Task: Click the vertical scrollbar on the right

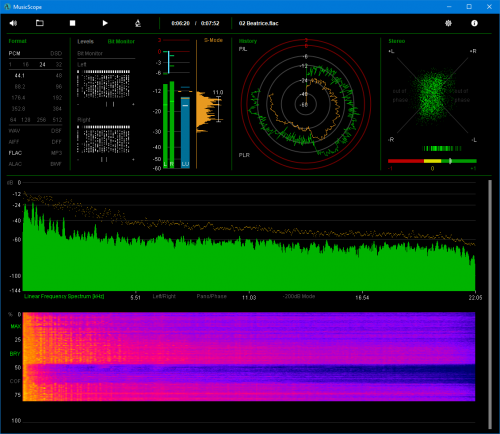Action: tap(490, 304)
